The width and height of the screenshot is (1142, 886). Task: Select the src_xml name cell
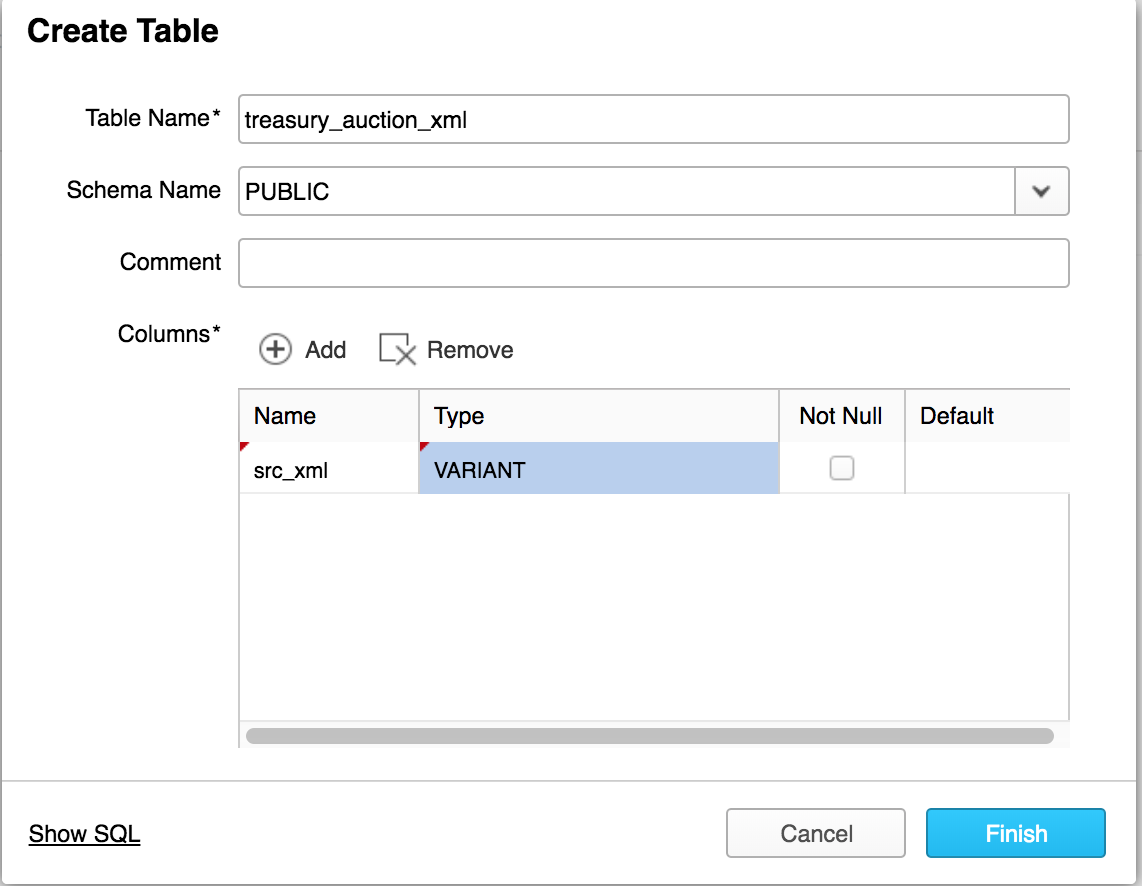328,469
